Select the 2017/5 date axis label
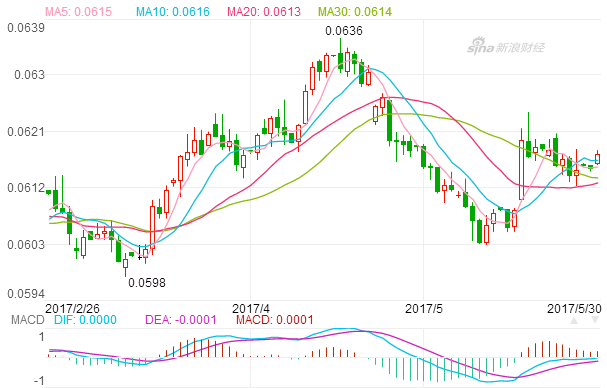 click(x=424, y=309)
